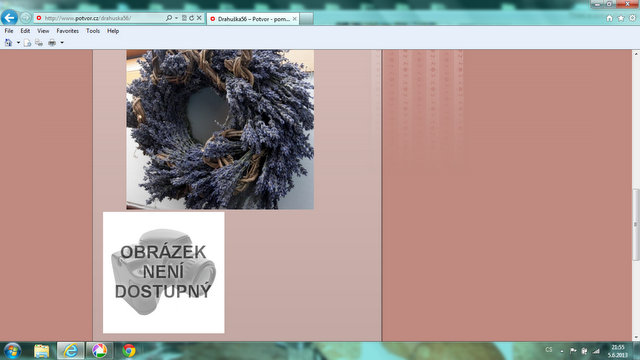Close the Drahuška56 tab
Viewport: 640px width, 360px height.
(x=294, y=19)
